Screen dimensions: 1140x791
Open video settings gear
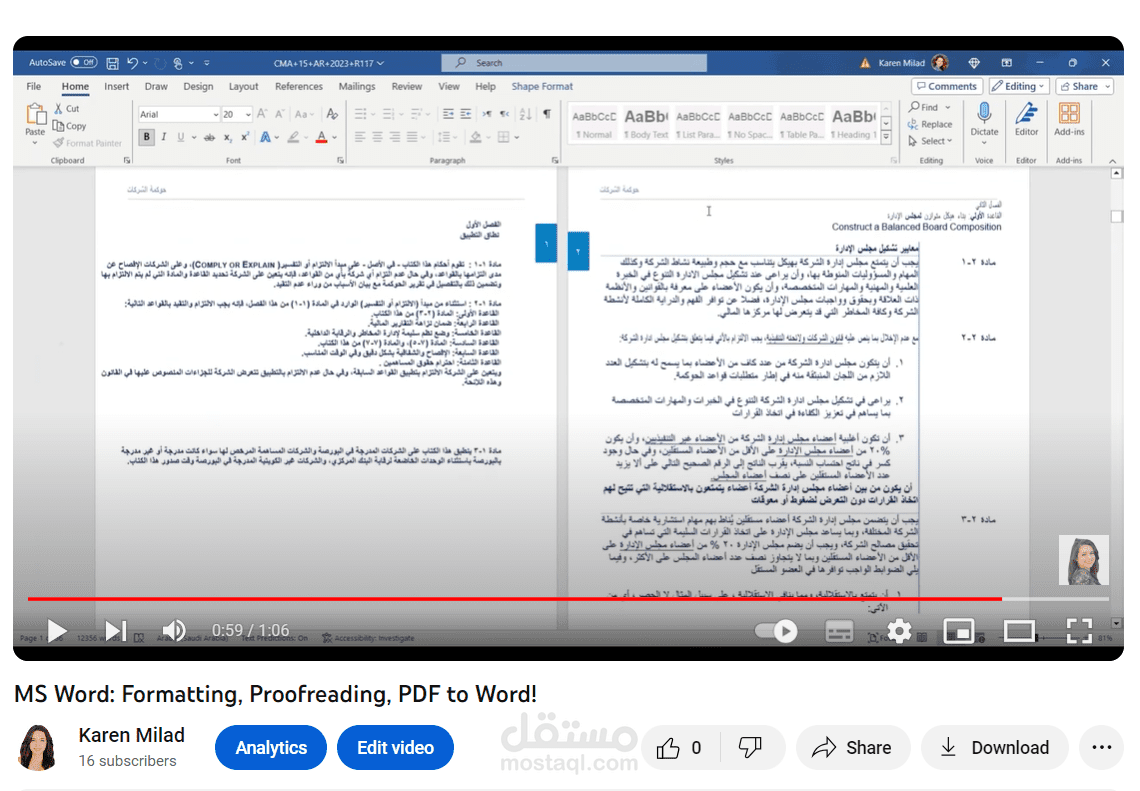coord(899,631)
